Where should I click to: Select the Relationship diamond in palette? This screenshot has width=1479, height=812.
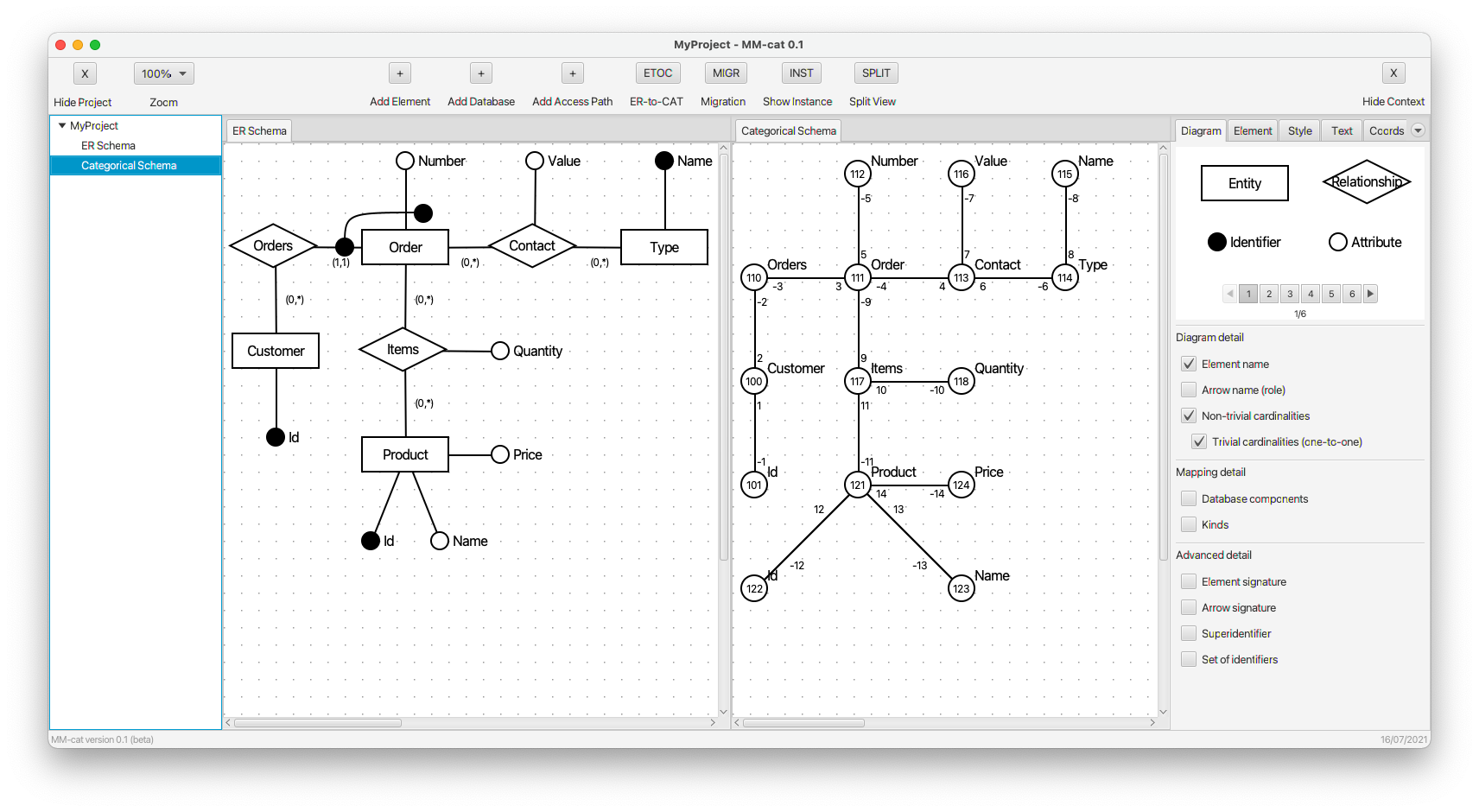click(x=1366, y=181)
